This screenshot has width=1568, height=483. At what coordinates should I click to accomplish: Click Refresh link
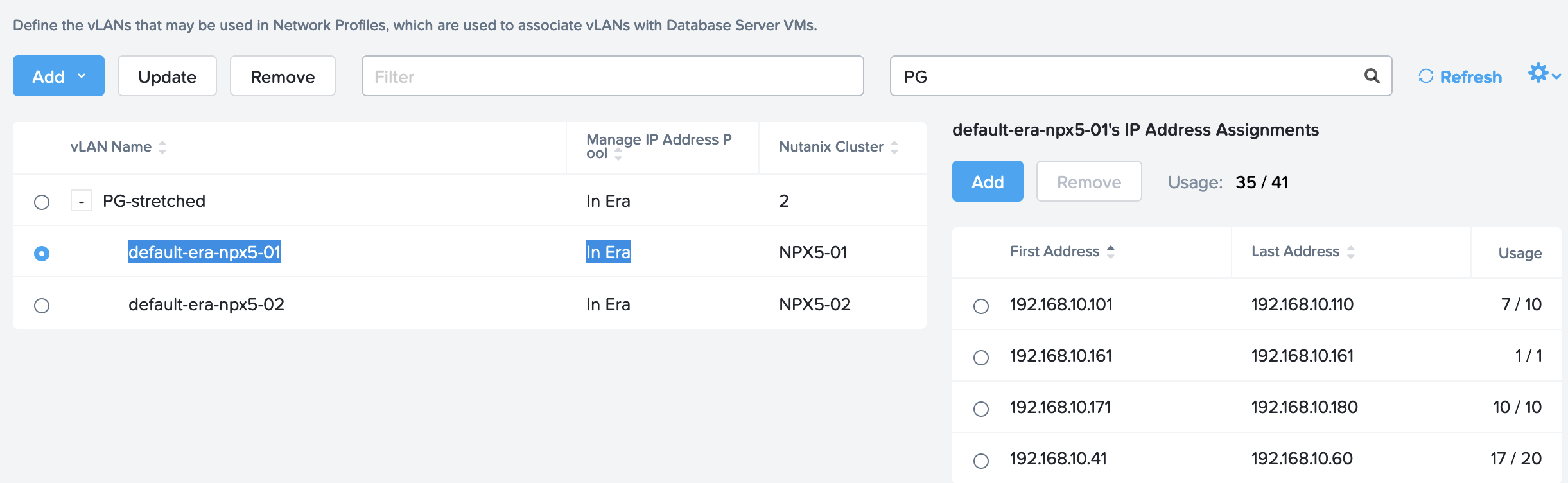coord(1460,76)
